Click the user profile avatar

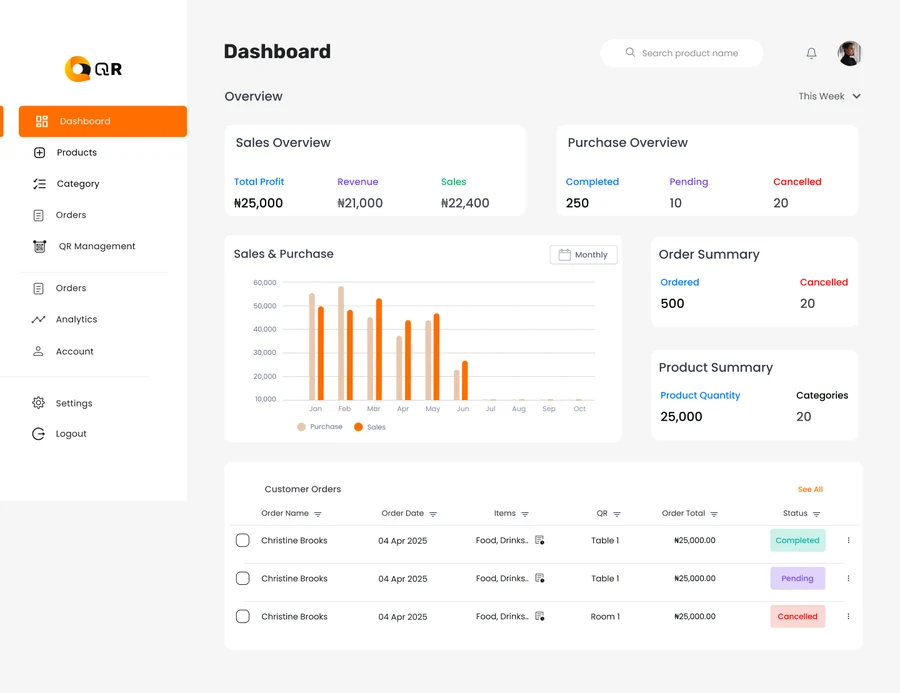coord(849,53)
